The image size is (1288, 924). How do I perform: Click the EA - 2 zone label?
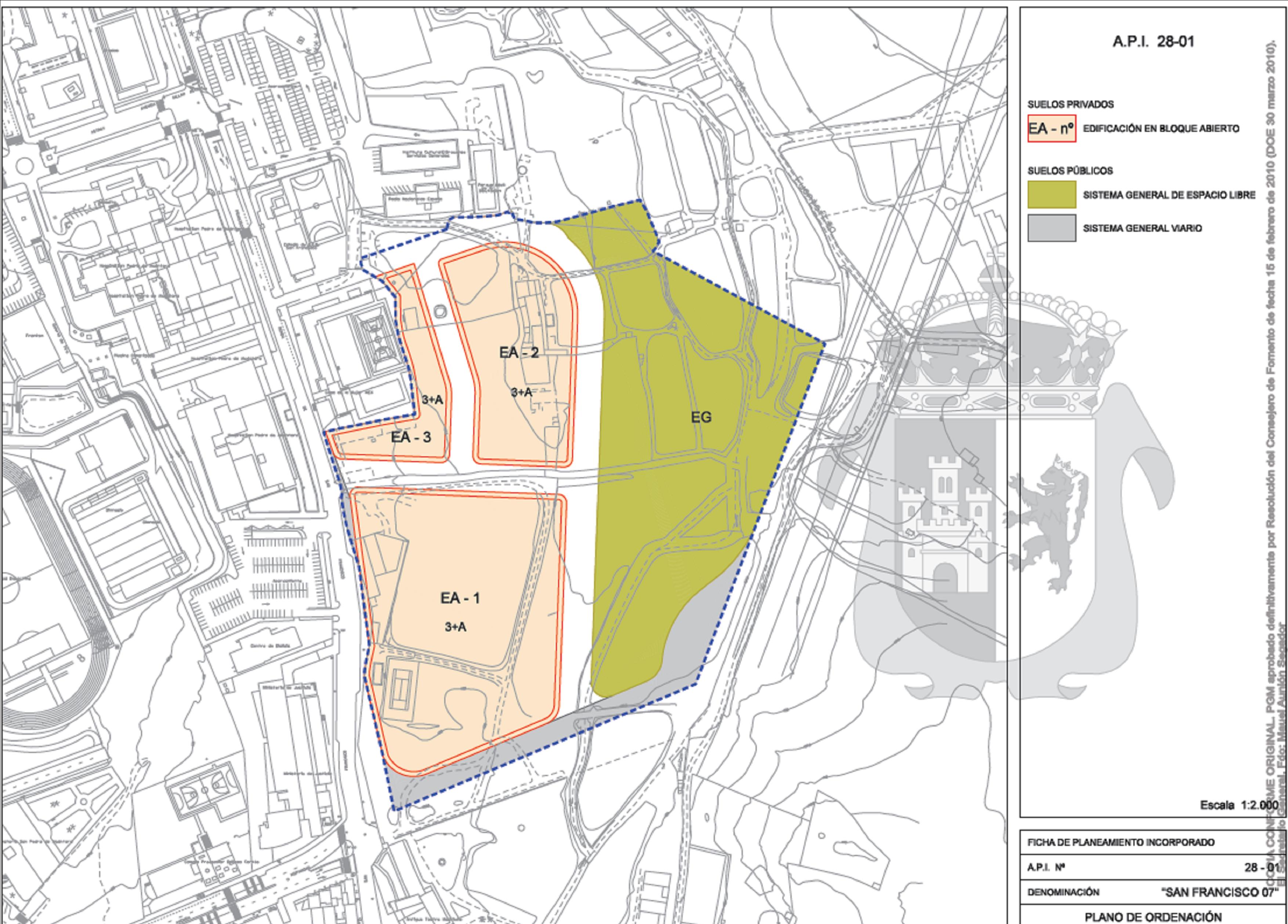click(518, 353)
